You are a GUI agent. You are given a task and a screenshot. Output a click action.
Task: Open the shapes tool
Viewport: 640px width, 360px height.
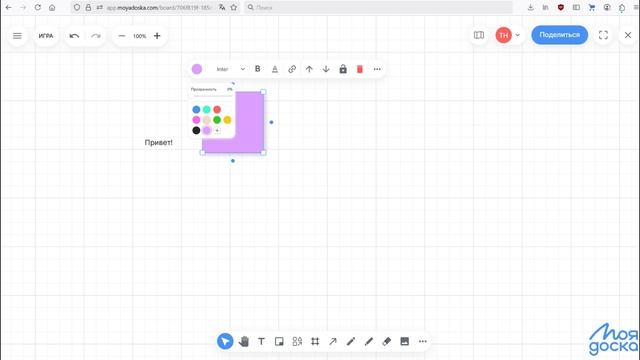coord(297,341)
